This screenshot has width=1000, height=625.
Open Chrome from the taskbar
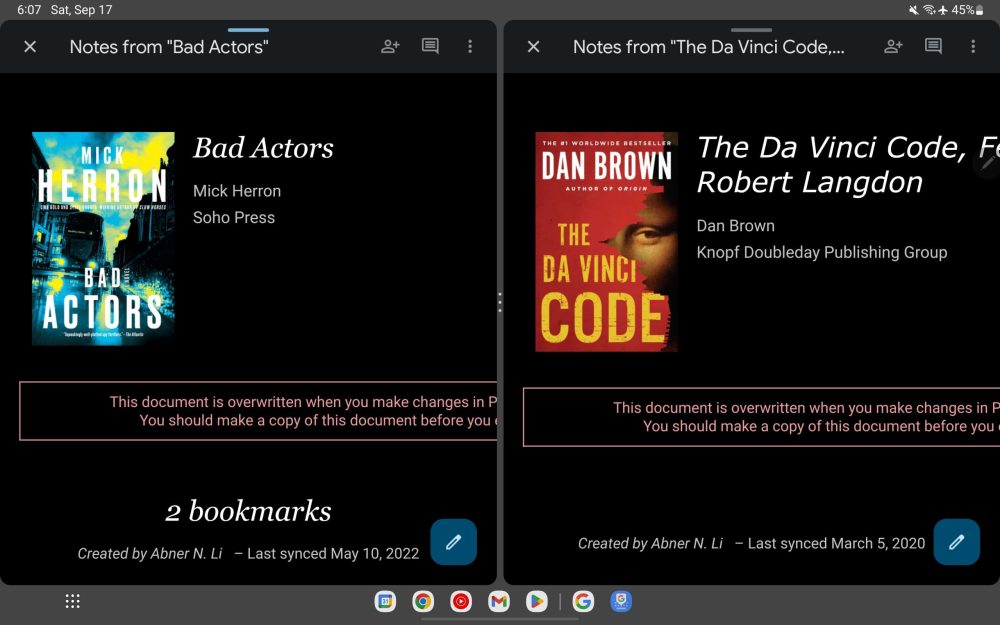(423, 601)
